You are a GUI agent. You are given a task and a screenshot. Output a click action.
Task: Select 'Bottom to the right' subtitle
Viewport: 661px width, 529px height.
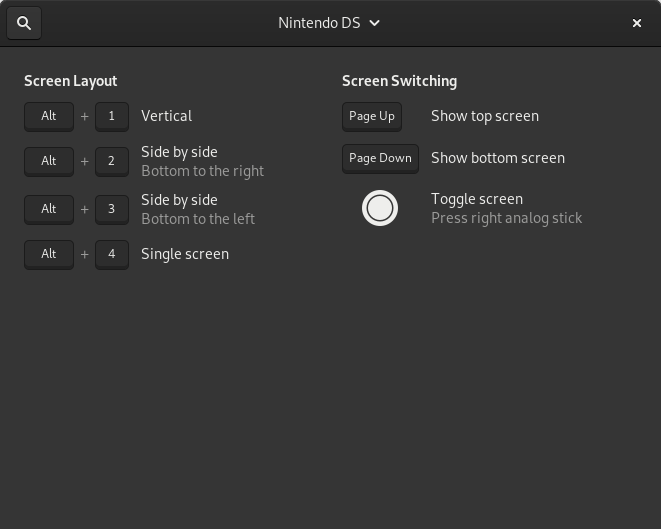point(203,171)
